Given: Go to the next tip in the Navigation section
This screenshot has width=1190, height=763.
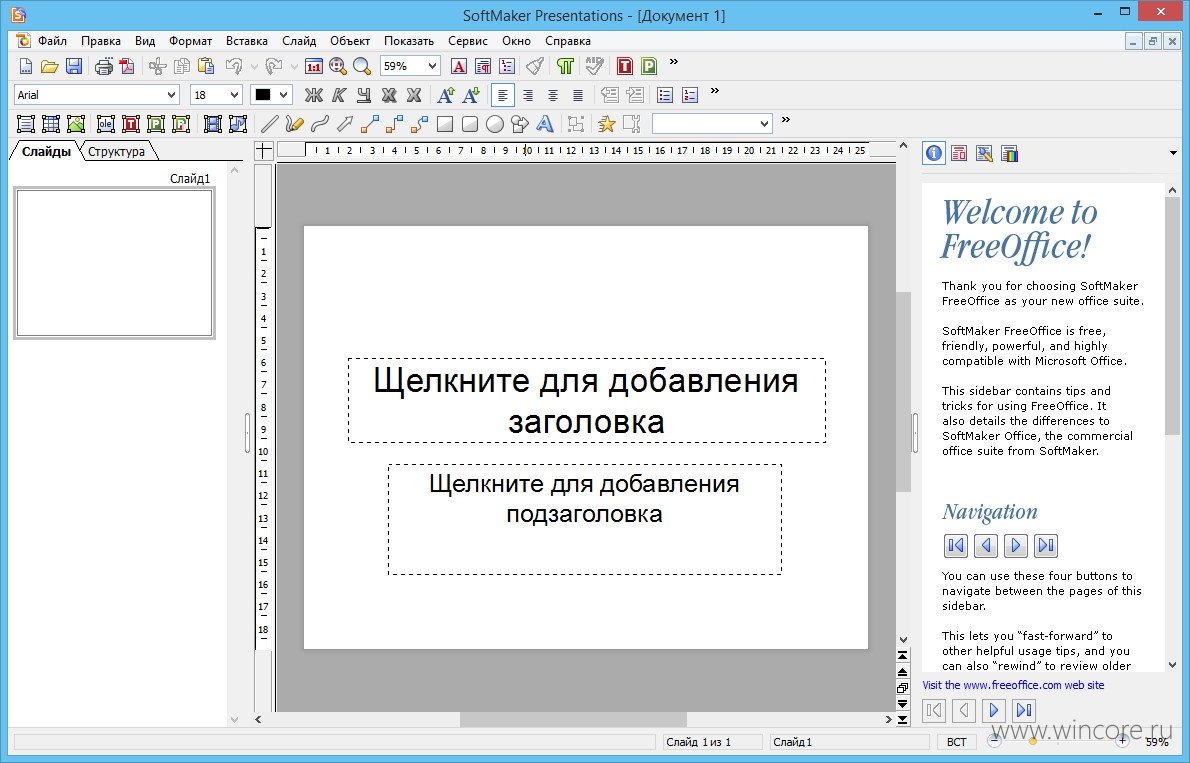Looking at the screenshot, I should pos(1015,545).
